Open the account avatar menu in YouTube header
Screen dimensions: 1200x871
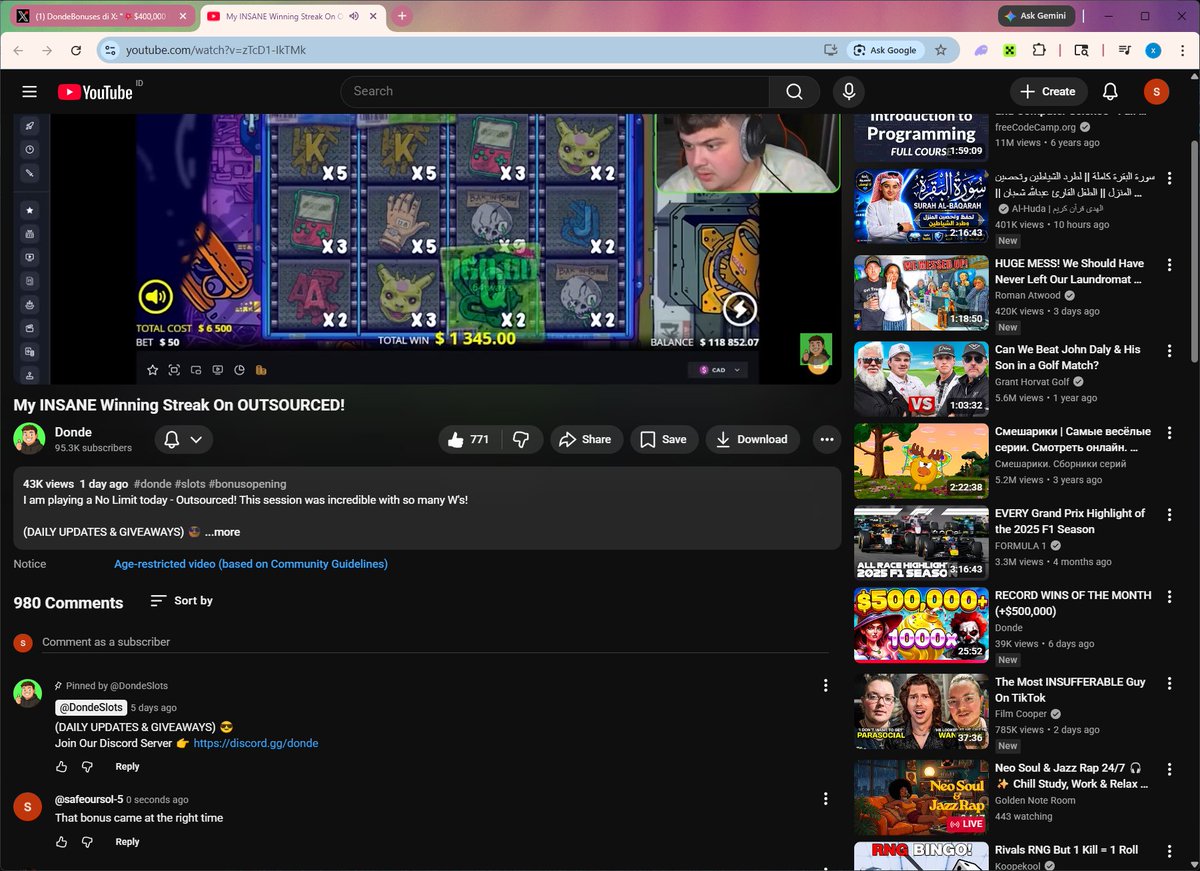pyautogui.click(x=1156, y=91)
